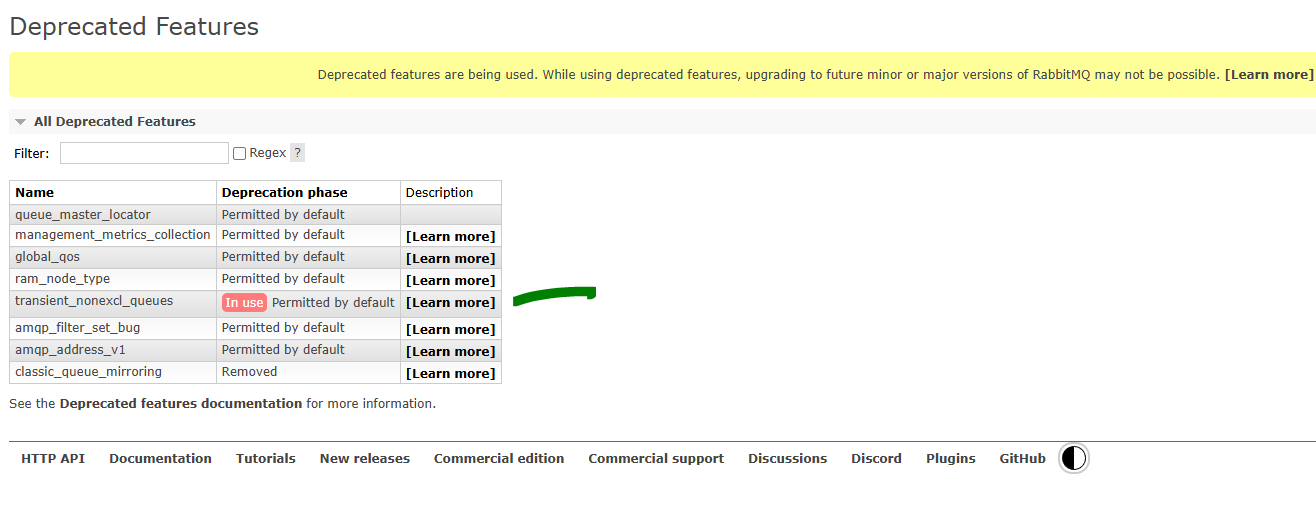Open Learn more for classic_queue_mirroring
Screen dimensions: 1316x521
pos(450,373)
